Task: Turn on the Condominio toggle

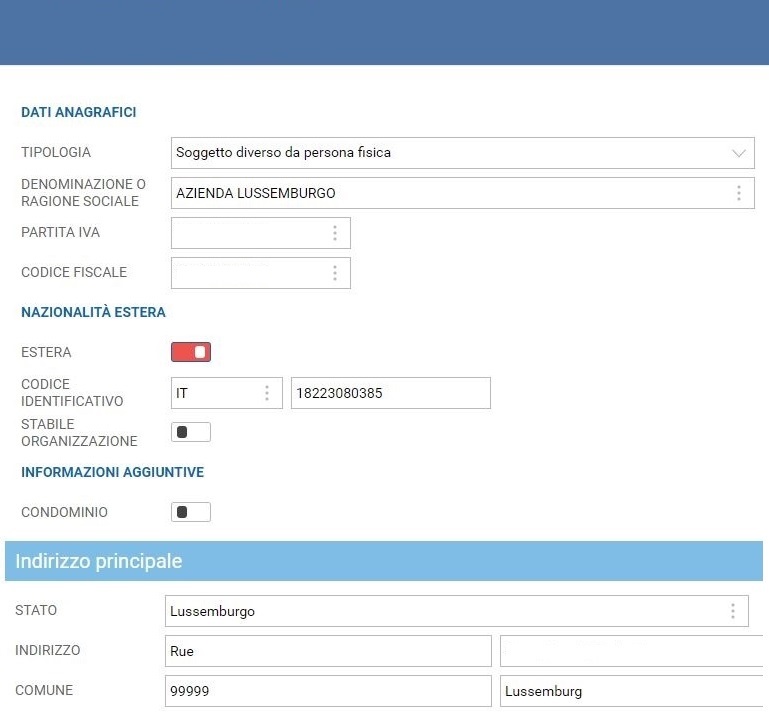Action: tap(191, 512)
